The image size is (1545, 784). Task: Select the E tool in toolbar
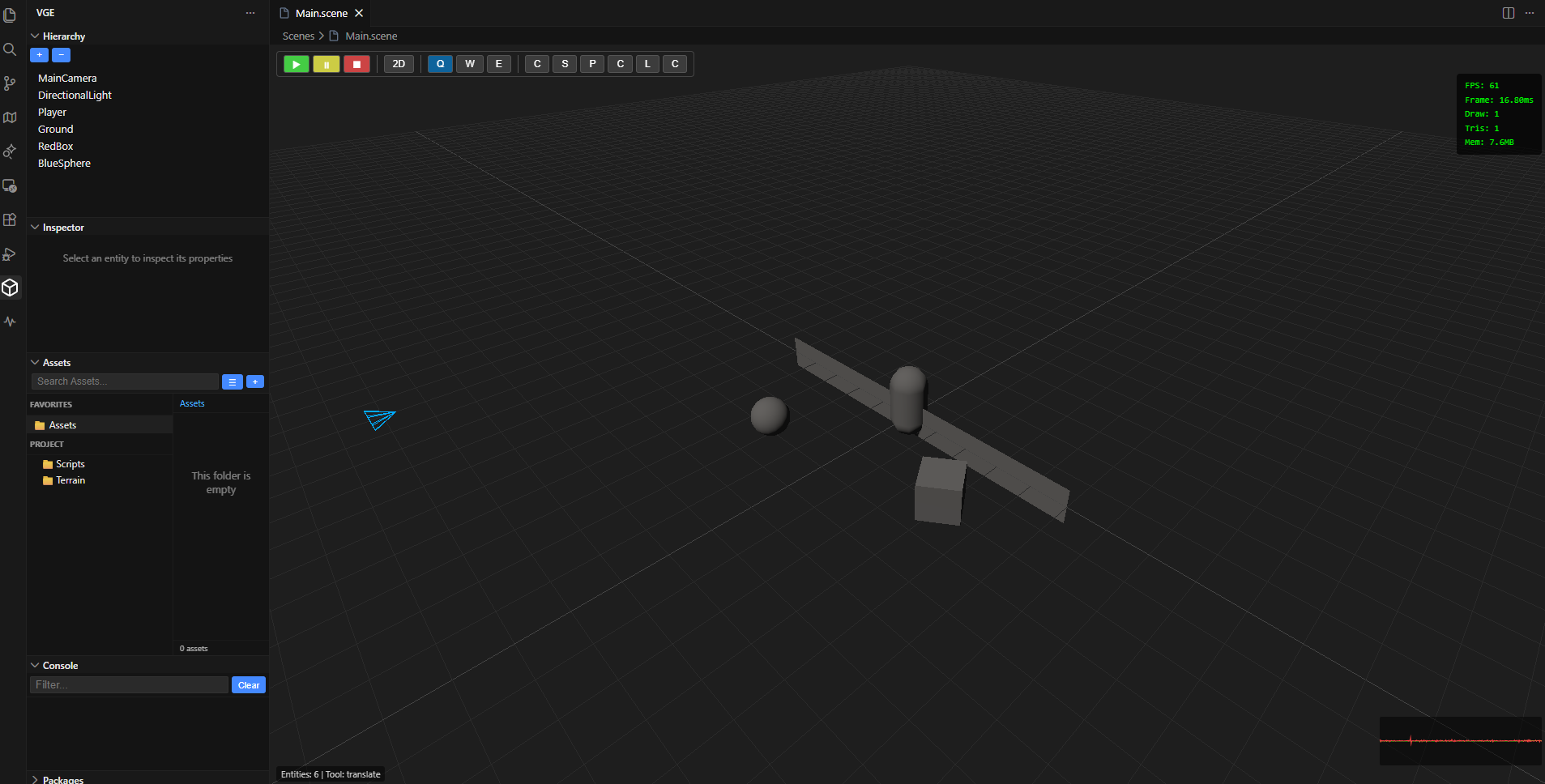(498, 64)
